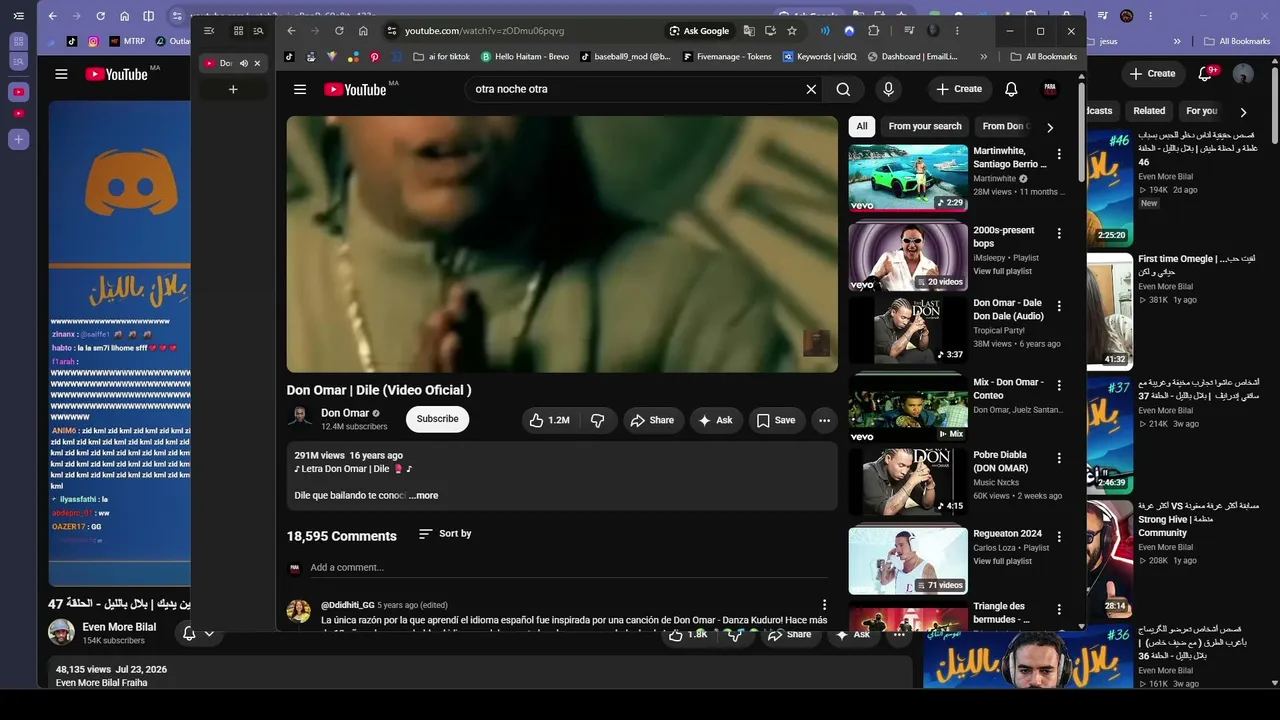Open options for Martinwhite, Santiago Berrio video
1280x720 pixels.
tap(1059, 154)
